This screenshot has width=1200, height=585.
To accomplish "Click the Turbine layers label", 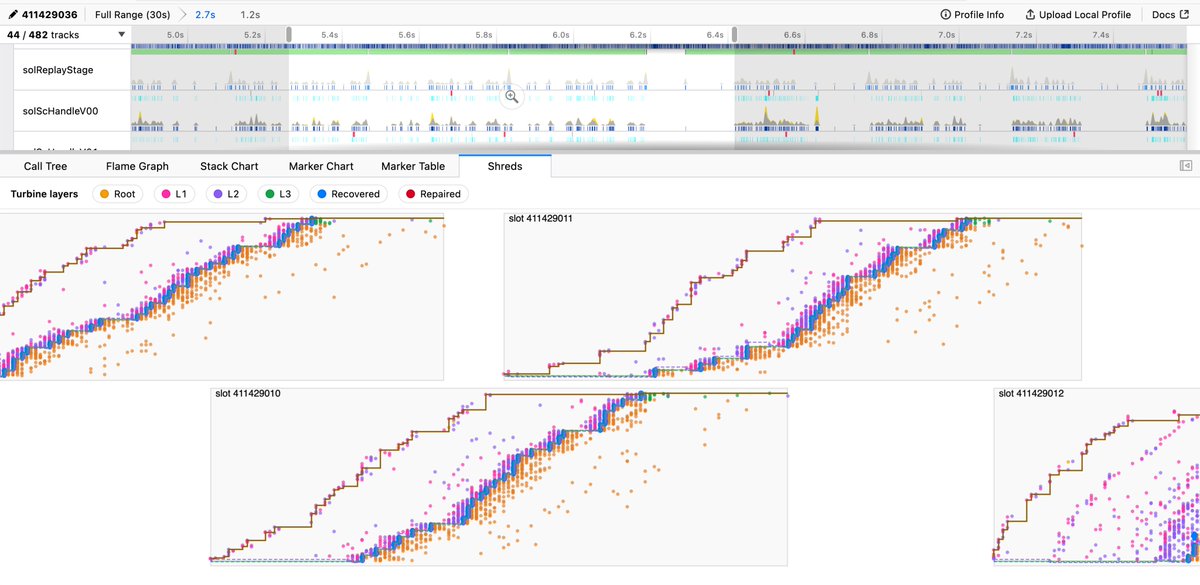I will (x=44, y=194).
